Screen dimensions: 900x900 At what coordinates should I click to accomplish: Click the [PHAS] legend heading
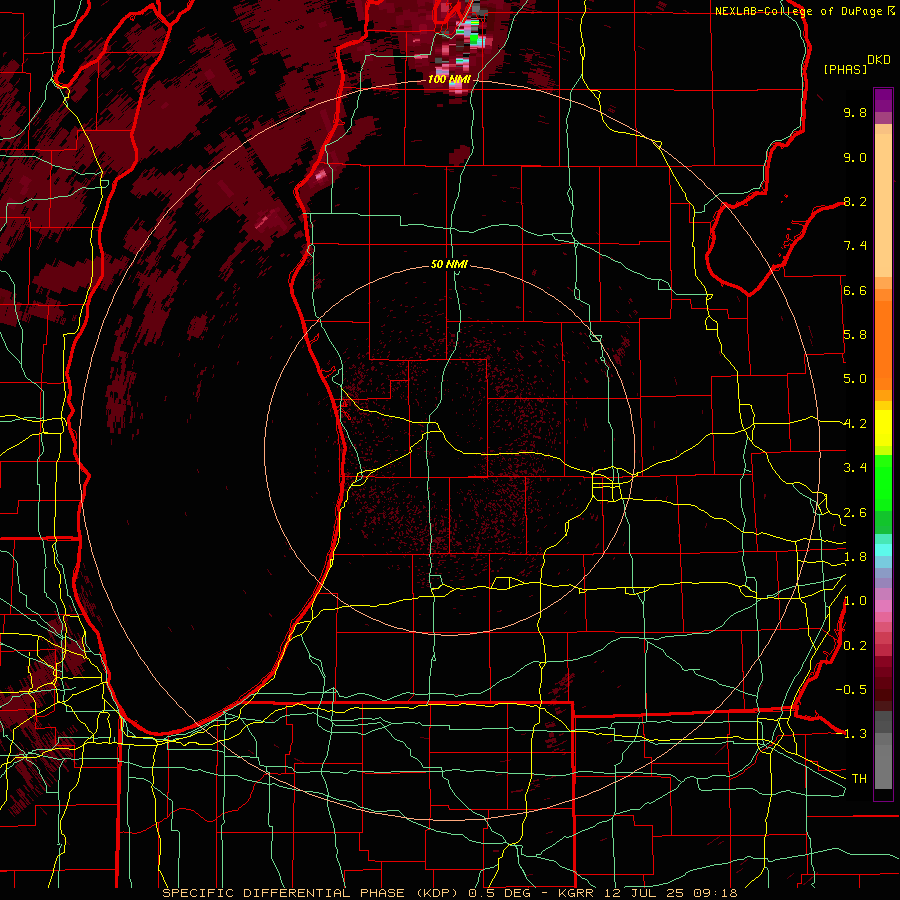pos(845,70)
